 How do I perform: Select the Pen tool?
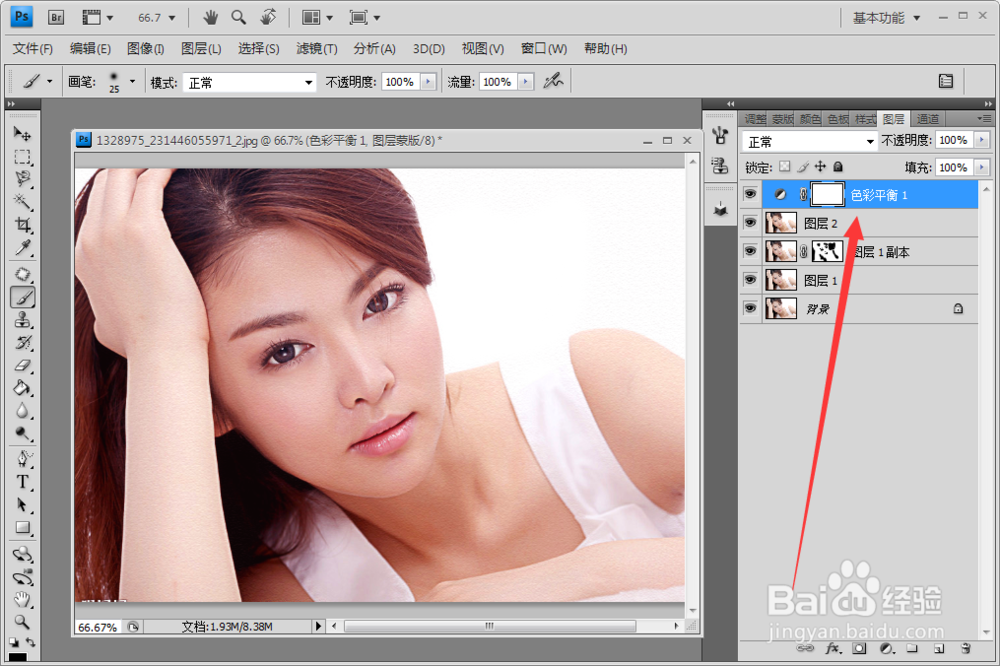(22, 459)
